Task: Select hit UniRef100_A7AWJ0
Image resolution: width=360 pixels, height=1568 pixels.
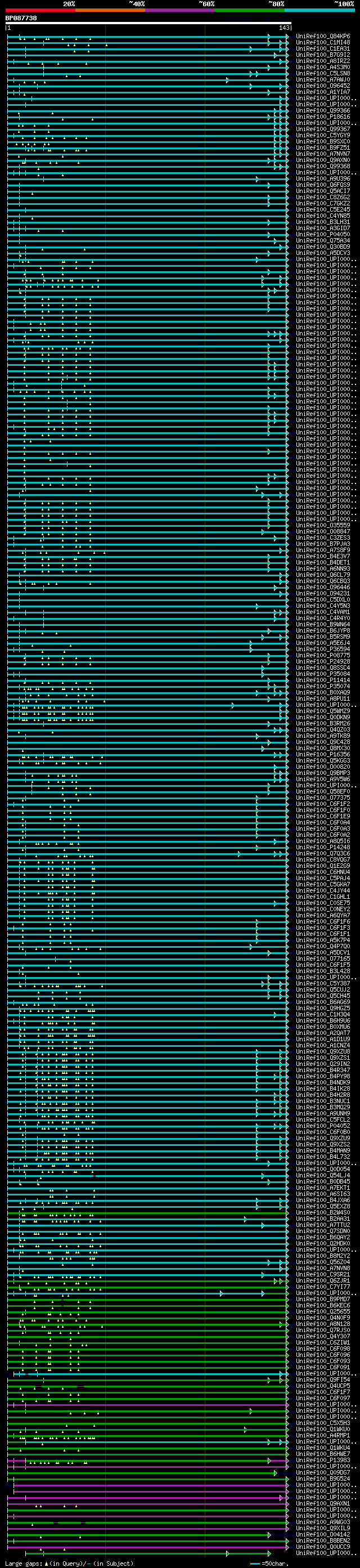Action: (323, 80)
